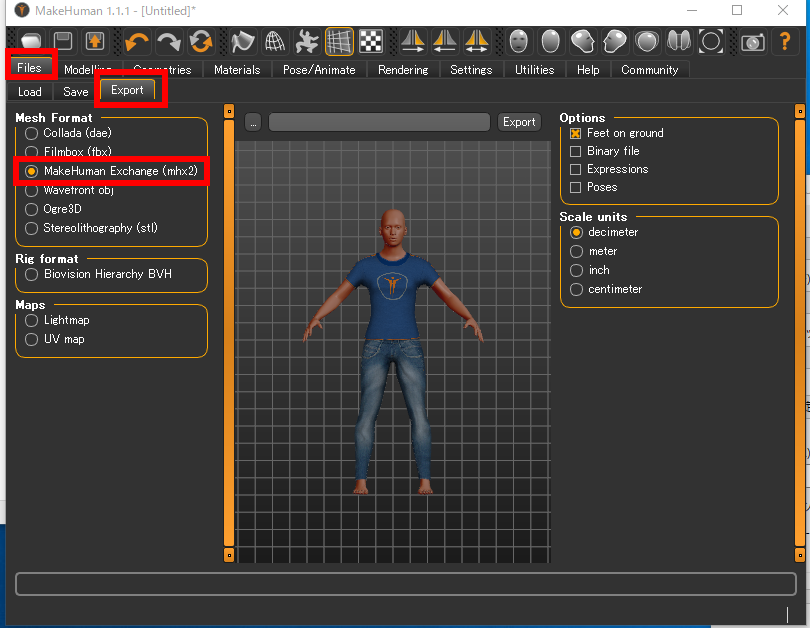
Task: Select Ogre3D mesh format
Action: (54, 209)
